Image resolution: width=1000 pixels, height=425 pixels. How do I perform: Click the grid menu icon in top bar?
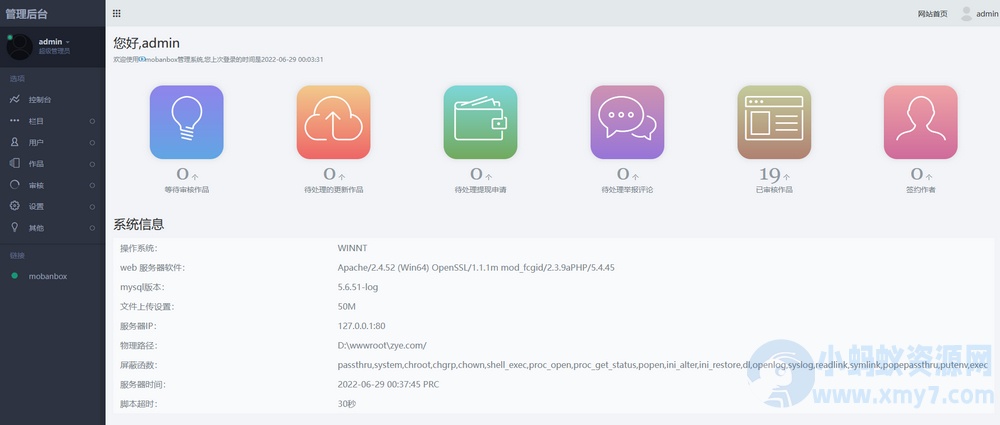(116, 13)
